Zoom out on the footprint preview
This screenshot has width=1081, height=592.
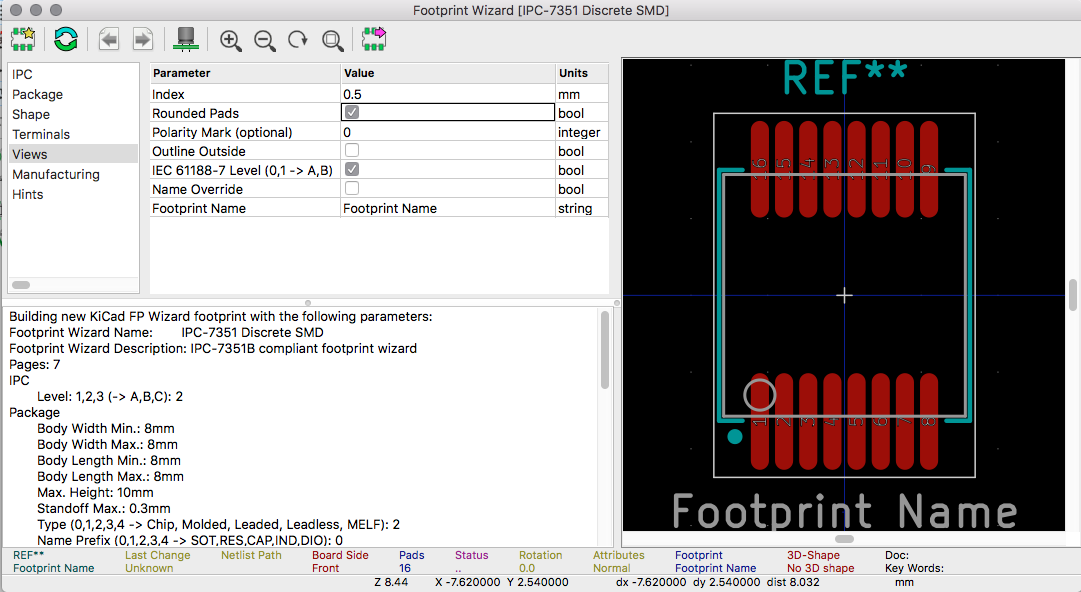[265, 40]
